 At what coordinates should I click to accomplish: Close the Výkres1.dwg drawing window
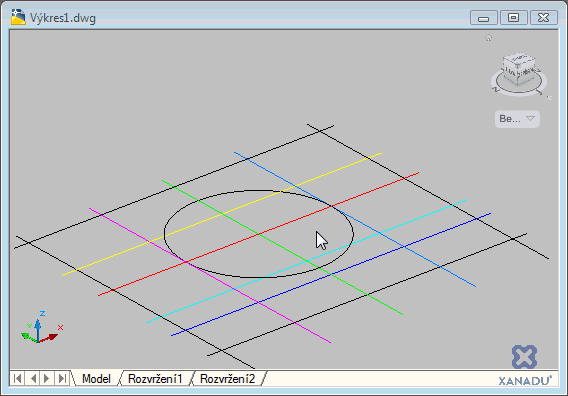click(543, 17)
